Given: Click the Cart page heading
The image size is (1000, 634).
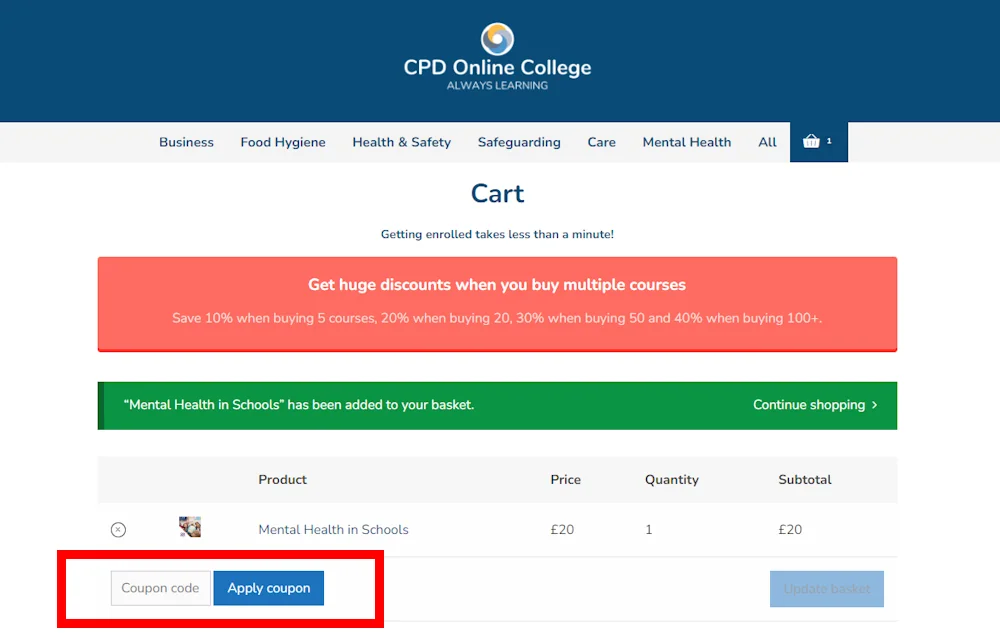Looking at the screenshot, I should [497, 193].
